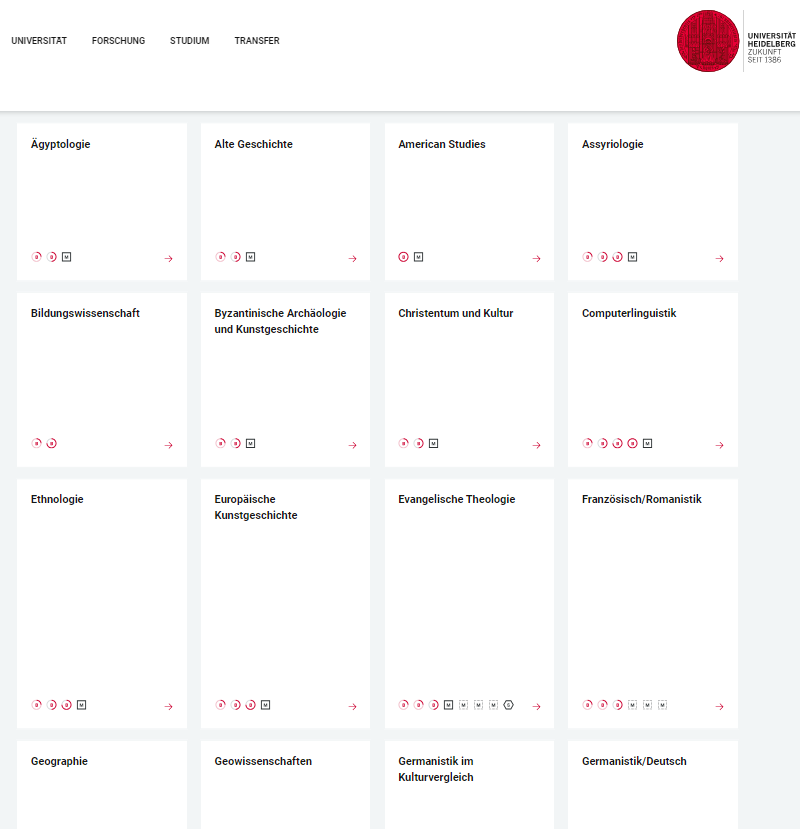Open the Alte Geschichte course title
Viewport: 800px width, 829px height.
pos(253,144)
